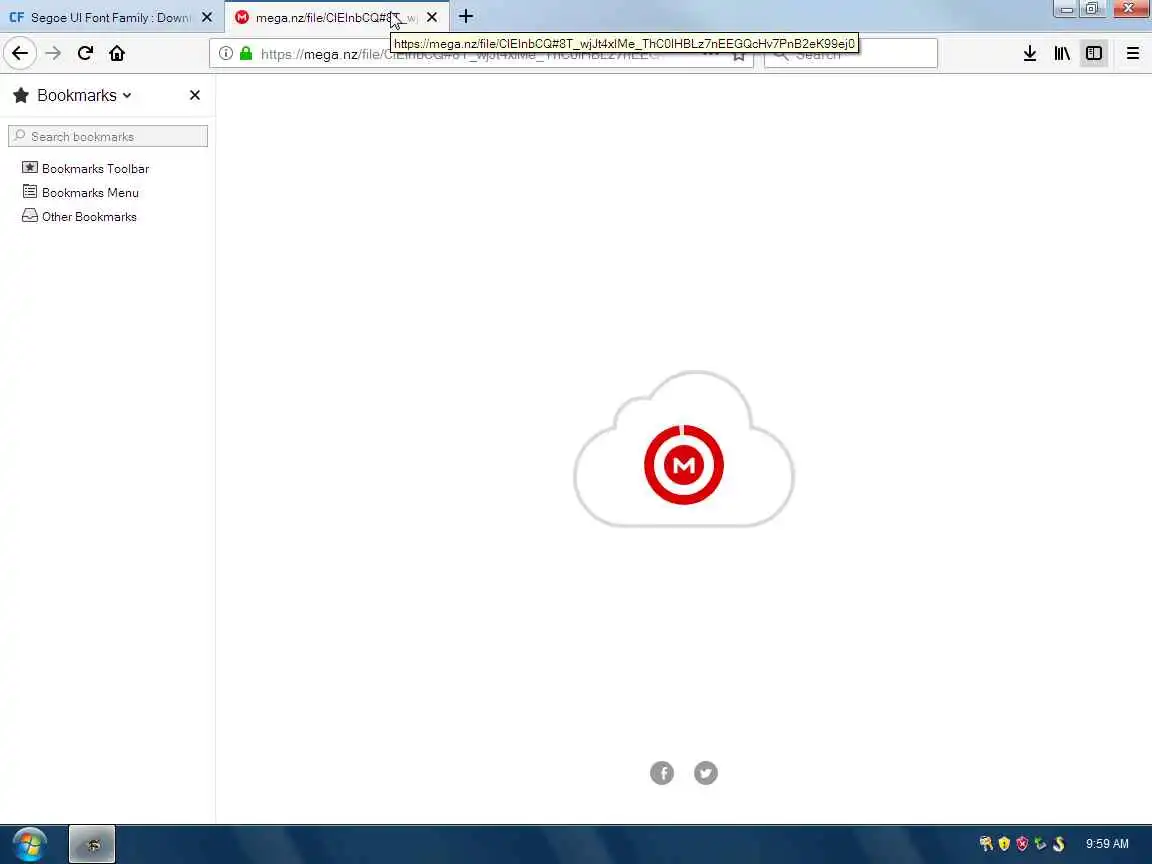The height and width of the screenshot is (864, 1152).
Task: Click the 9:59 AM system clock
Action: (x=1107, y=843)
